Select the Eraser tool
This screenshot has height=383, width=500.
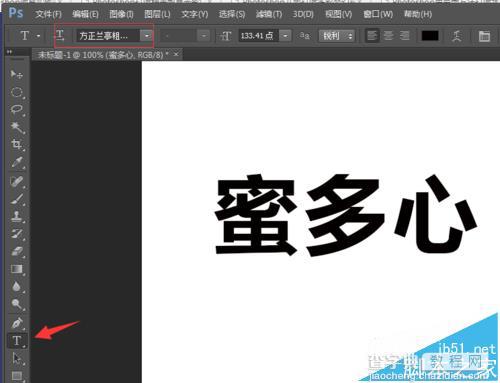[x=17, y=251]
